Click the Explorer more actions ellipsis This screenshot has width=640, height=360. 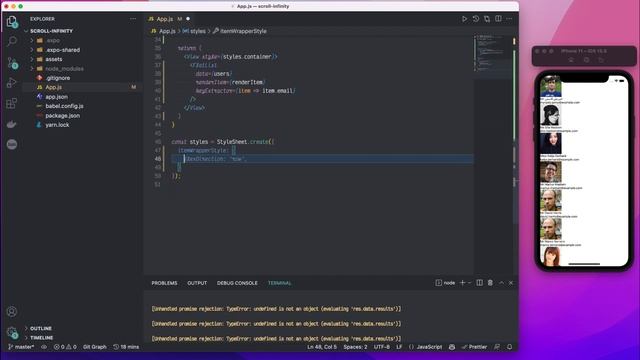133,19
